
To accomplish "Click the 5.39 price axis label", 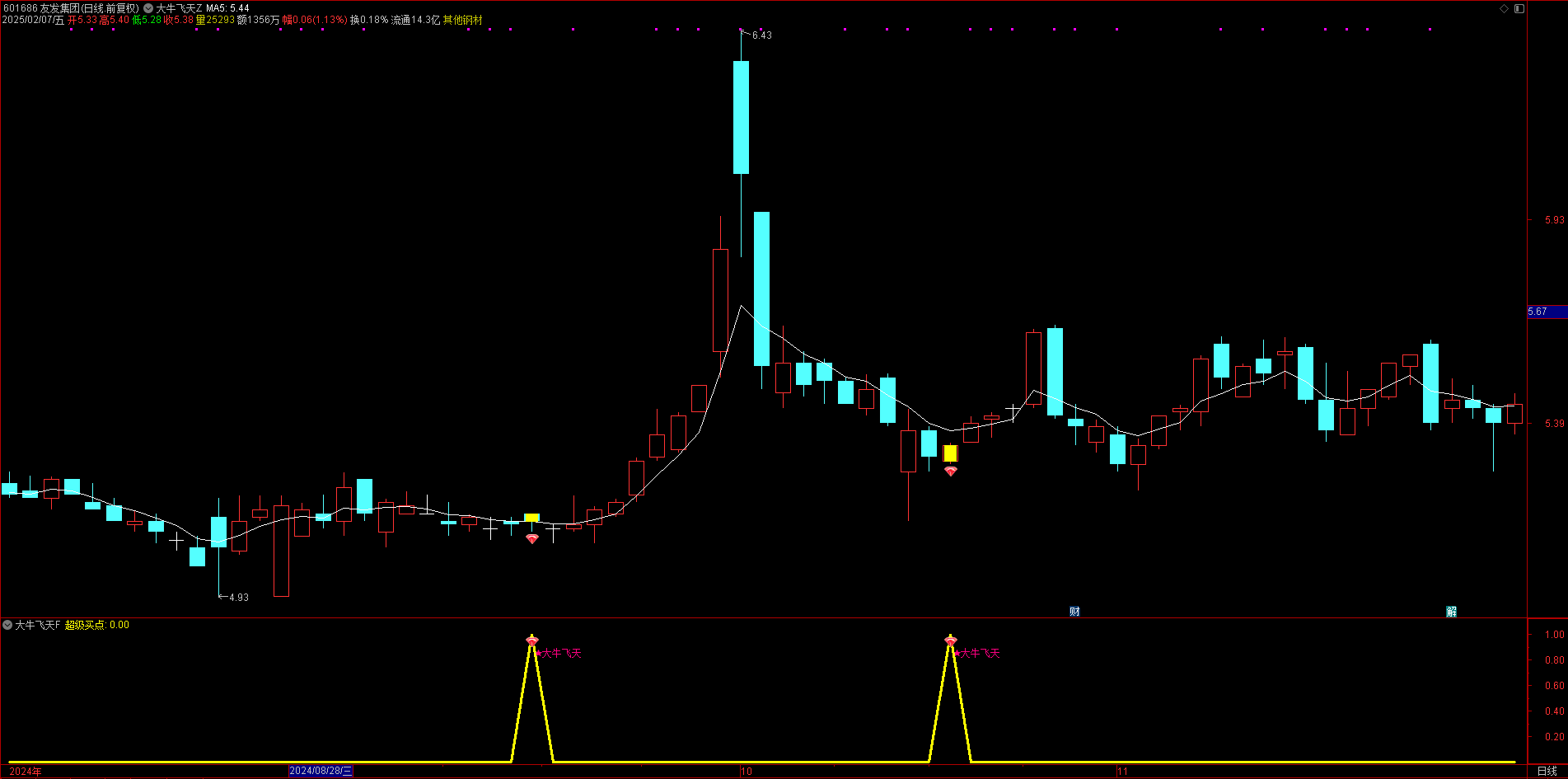I will click(x=1555, y=424).
